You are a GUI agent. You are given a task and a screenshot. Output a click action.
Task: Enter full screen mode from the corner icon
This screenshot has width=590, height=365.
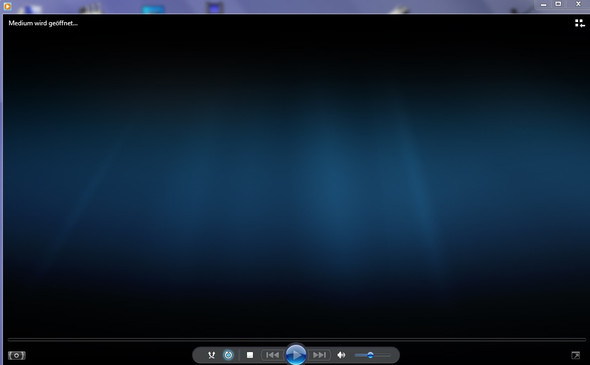[576, 355]
